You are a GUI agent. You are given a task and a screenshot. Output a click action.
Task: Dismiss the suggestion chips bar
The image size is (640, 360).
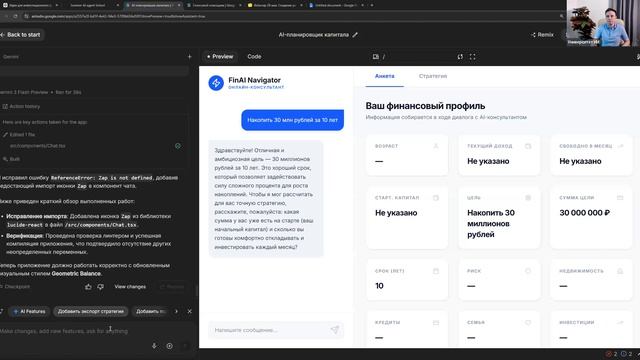(189, 311)
